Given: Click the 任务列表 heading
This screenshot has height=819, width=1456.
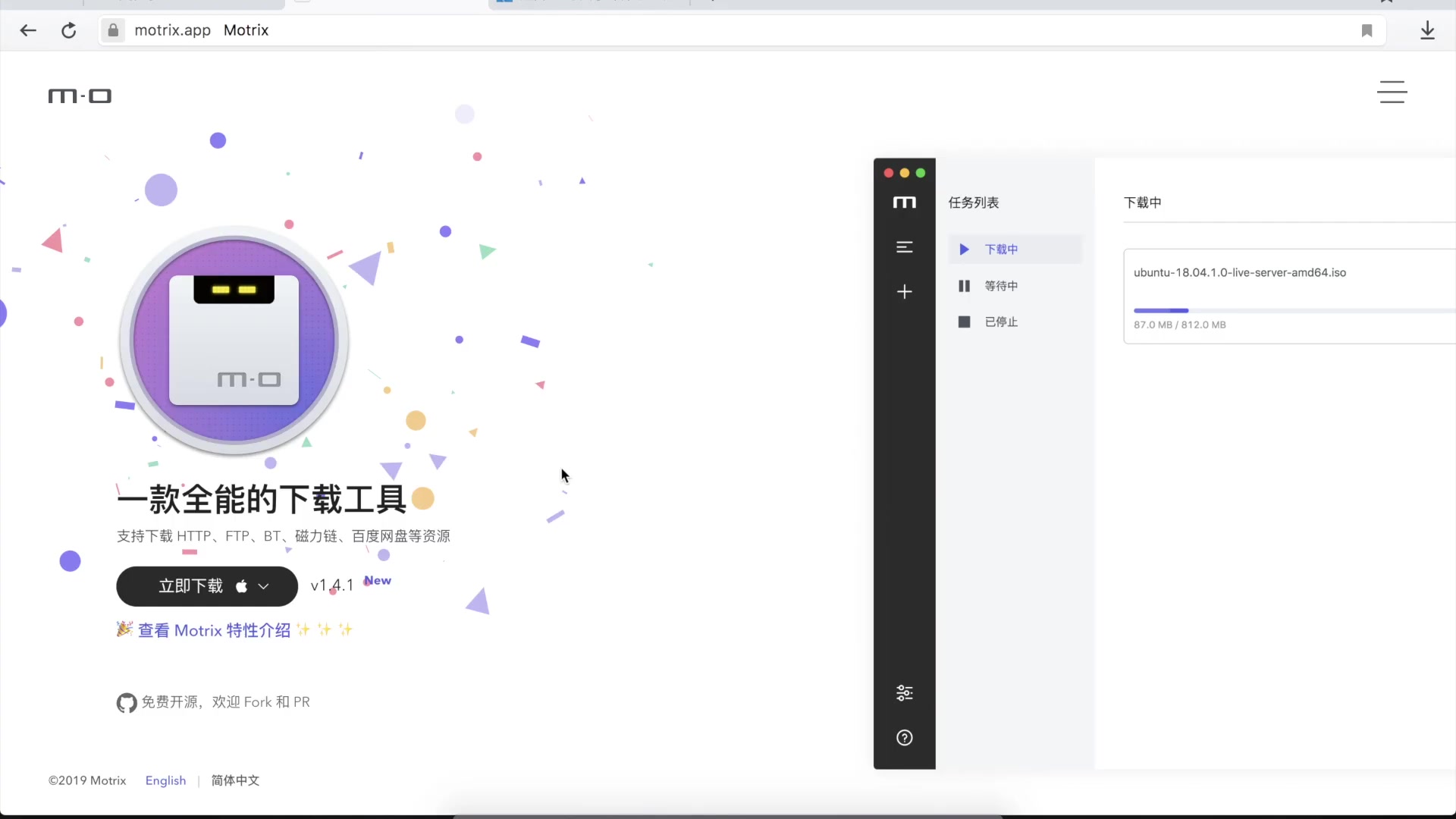Looking at the screenshot, I should coord(973,202).
